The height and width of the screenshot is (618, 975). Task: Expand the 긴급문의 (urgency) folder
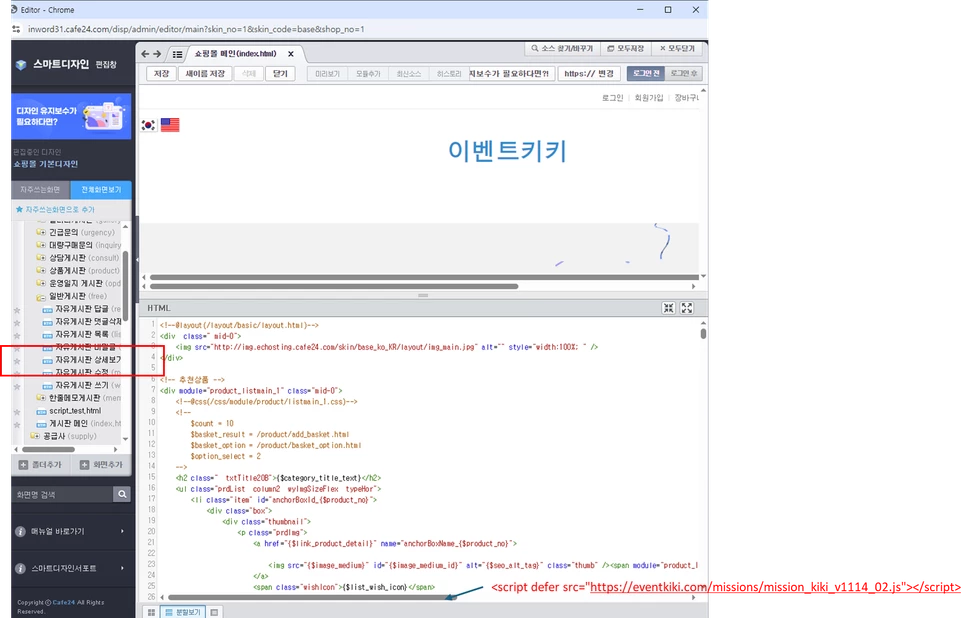point(41,232)
